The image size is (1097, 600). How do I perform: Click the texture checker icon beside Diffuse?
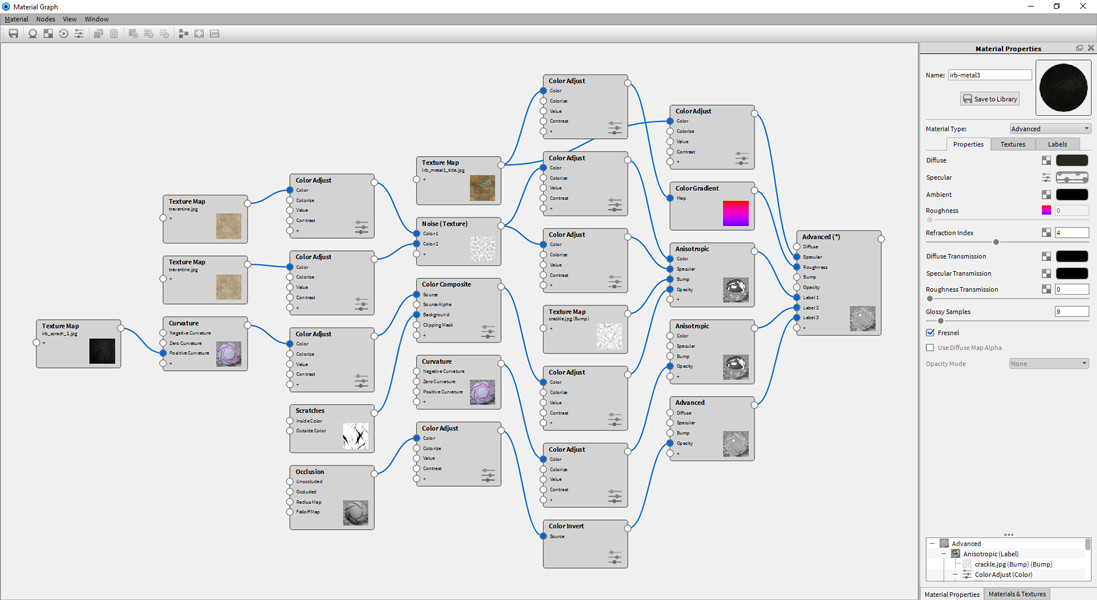(1046, 160)
